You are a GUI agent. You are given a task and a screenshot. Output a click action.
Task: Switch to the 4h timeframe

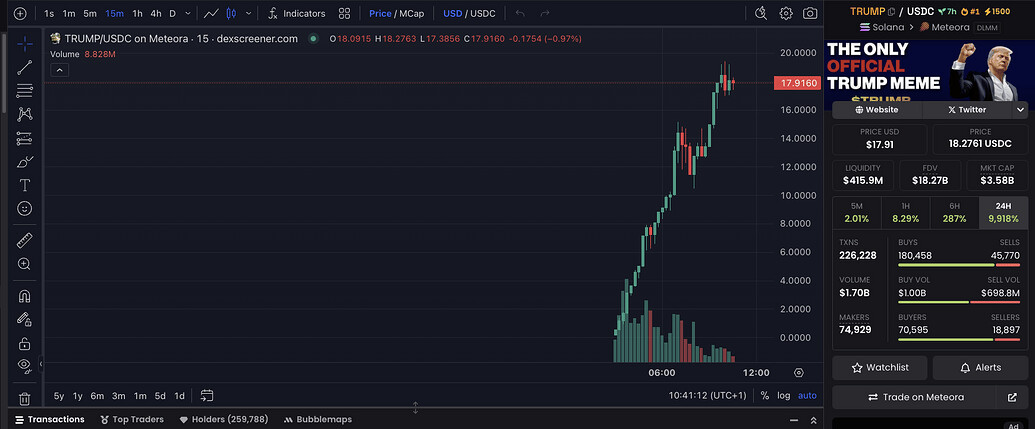(156, 13)
